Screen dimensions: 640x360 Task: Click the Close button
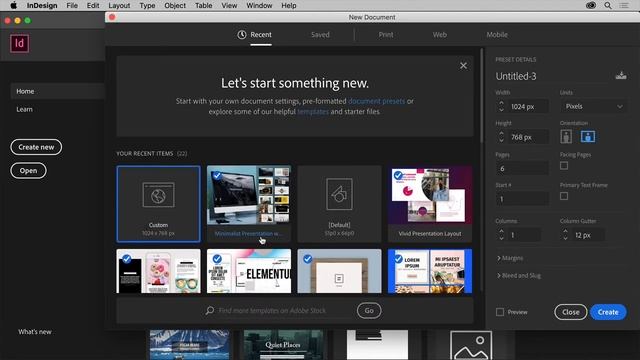[x=571, y=312]
